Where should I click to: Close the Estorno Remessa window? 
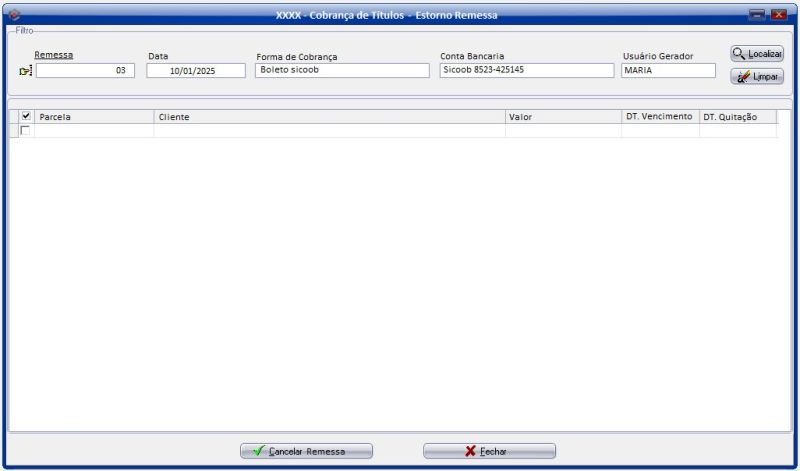pyautogui.click(x=779, y=15)
